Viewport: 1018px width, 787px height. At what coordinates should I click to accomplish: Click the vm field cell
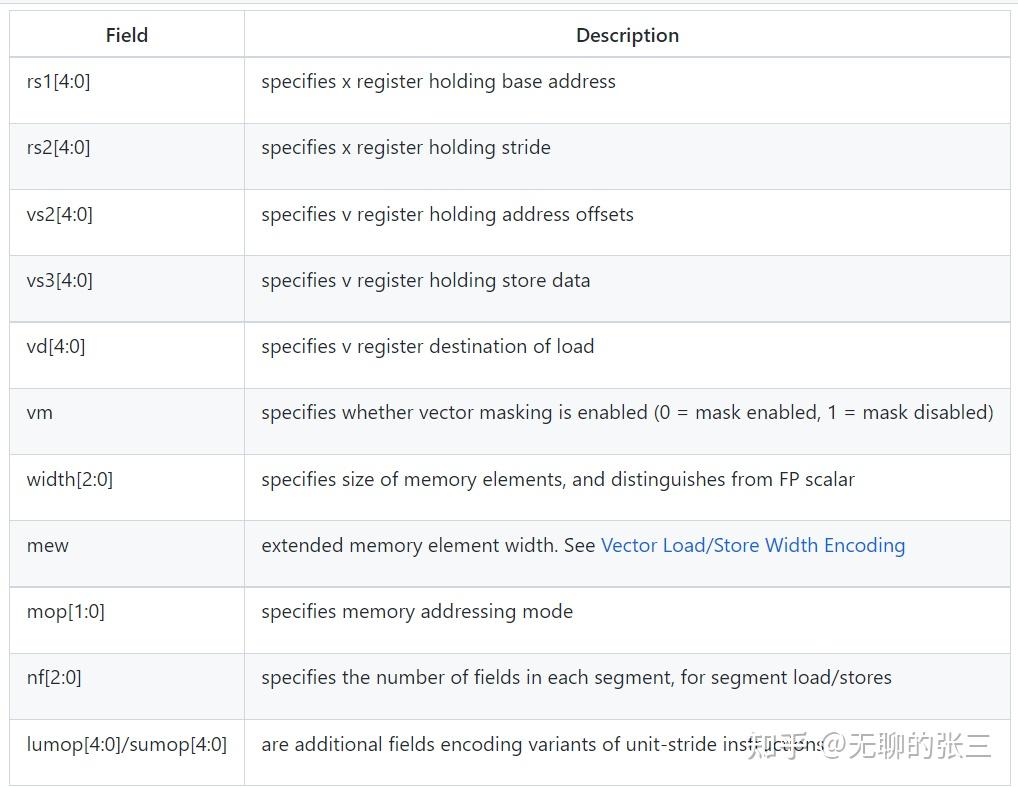pyautogui.click(x=40, y=413)
